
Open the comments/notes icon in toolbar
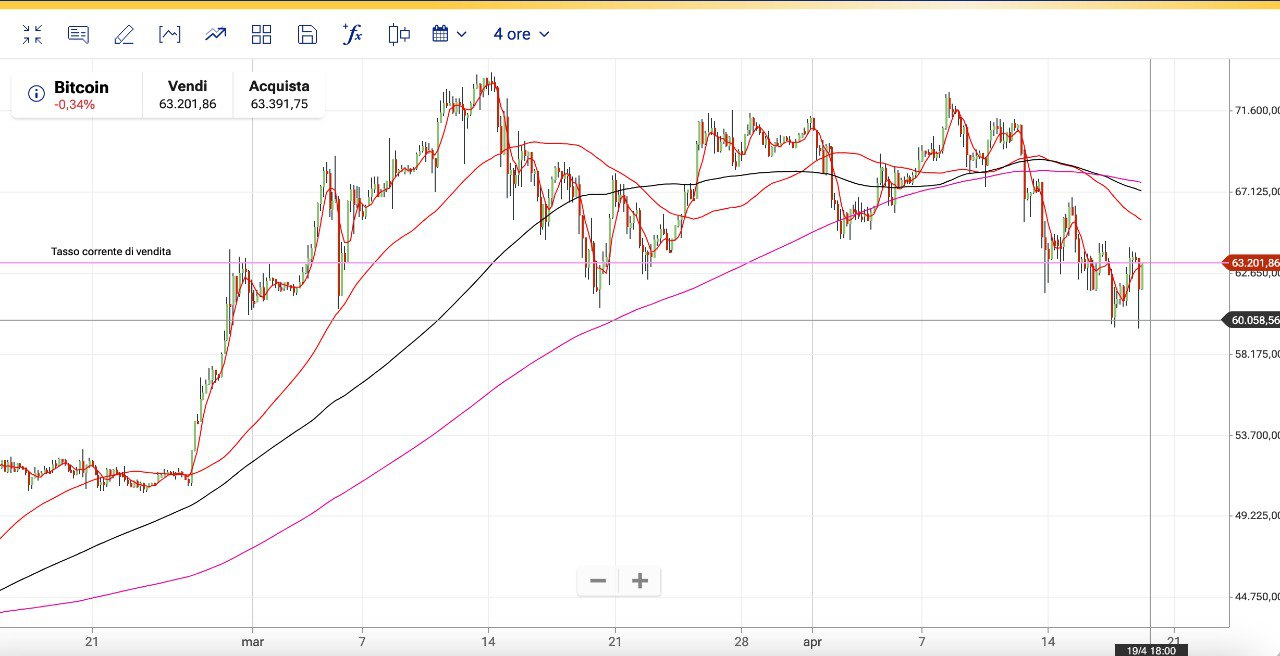tap(78, 35)
